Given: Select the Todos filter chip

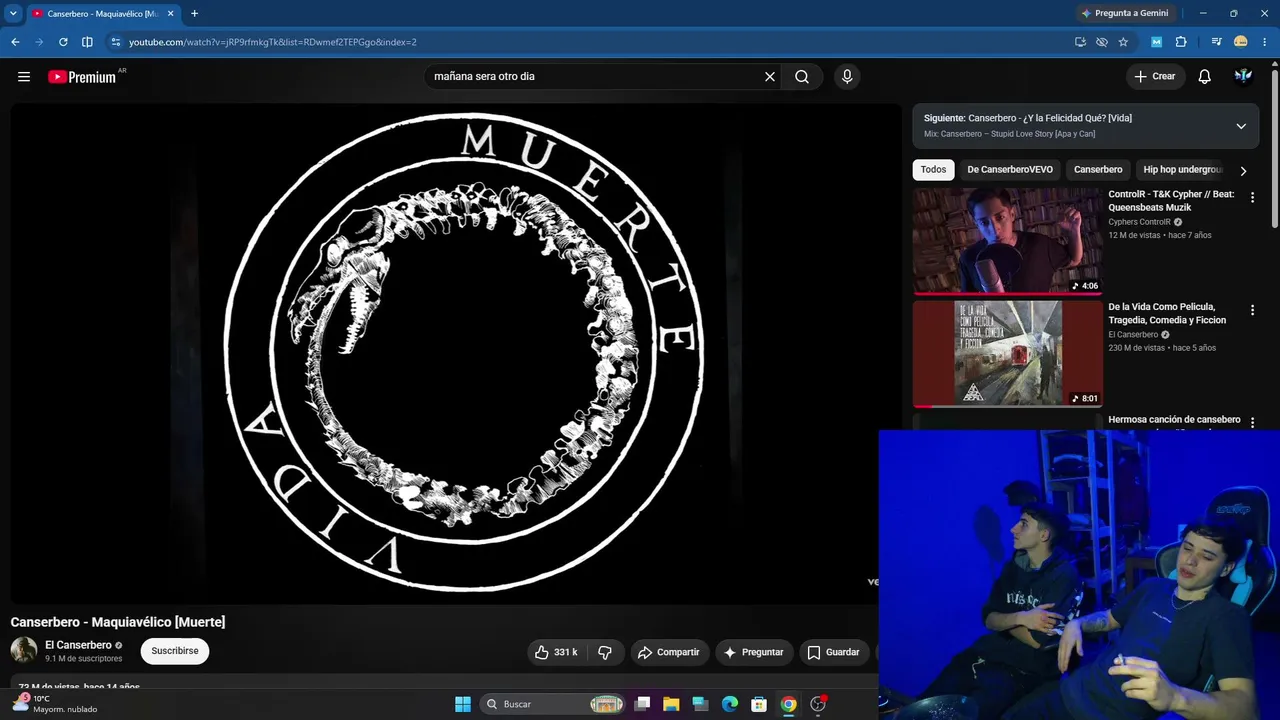Looking at the screenshot, I should (933, 170).
